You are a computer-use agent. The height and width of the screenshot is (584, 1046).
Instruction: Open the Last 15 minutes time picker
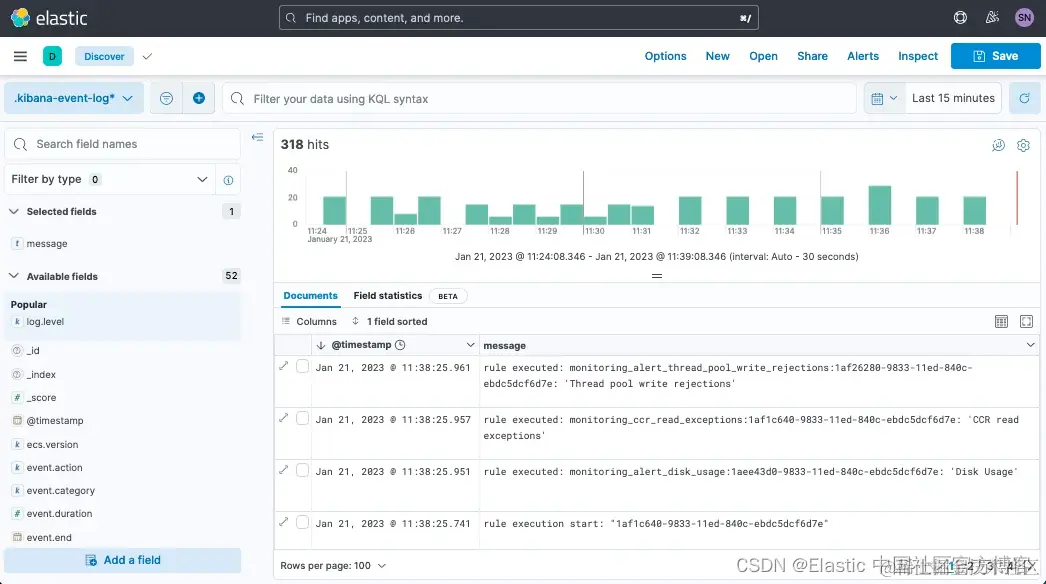[x=953, y=99]
